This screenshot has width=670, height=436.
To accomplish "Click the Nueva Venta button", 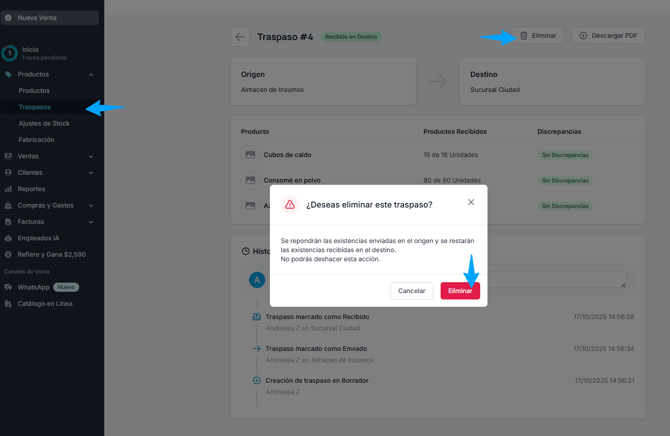I will pos(50,18).
